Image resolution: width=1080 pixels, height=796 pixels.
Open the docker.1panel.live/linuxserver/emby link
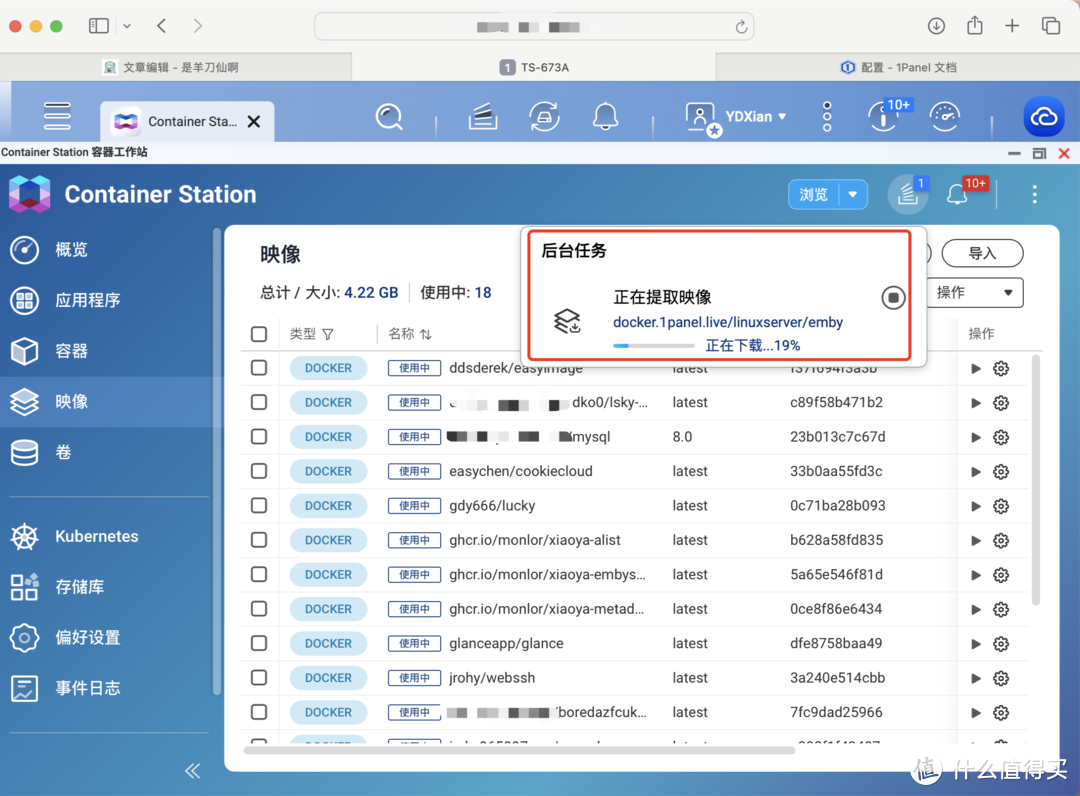pyautogui.click(x=727, y=322)
